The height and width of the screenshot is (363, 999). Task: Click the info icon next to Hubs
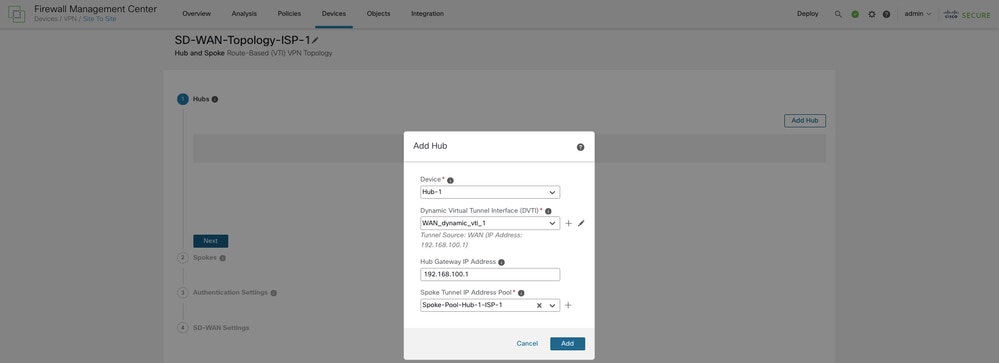coord(215,99)
